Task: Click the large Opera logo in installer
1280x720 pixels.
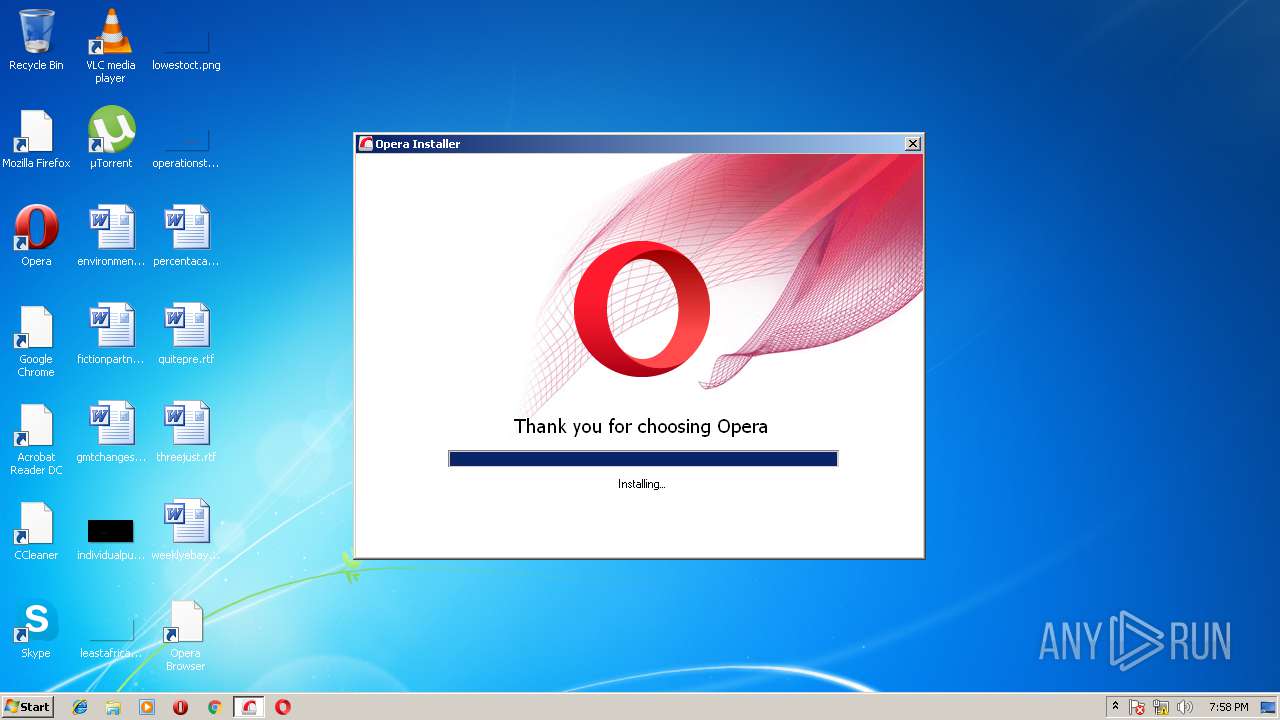Action: coord(642,310)
